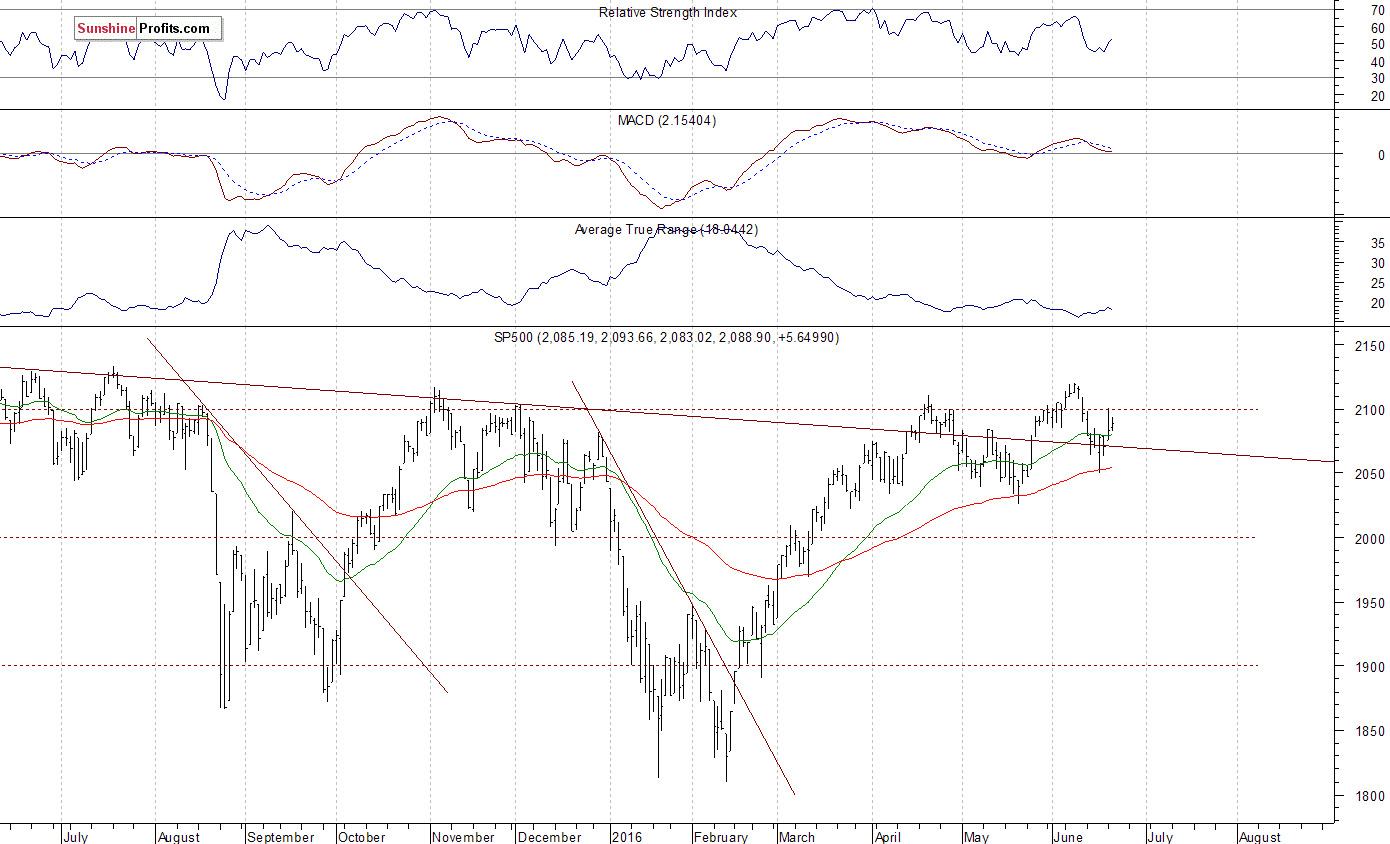Viewport: 1390px width, 844px height.
Task: Click the March month label
Action: coord(797,837)
